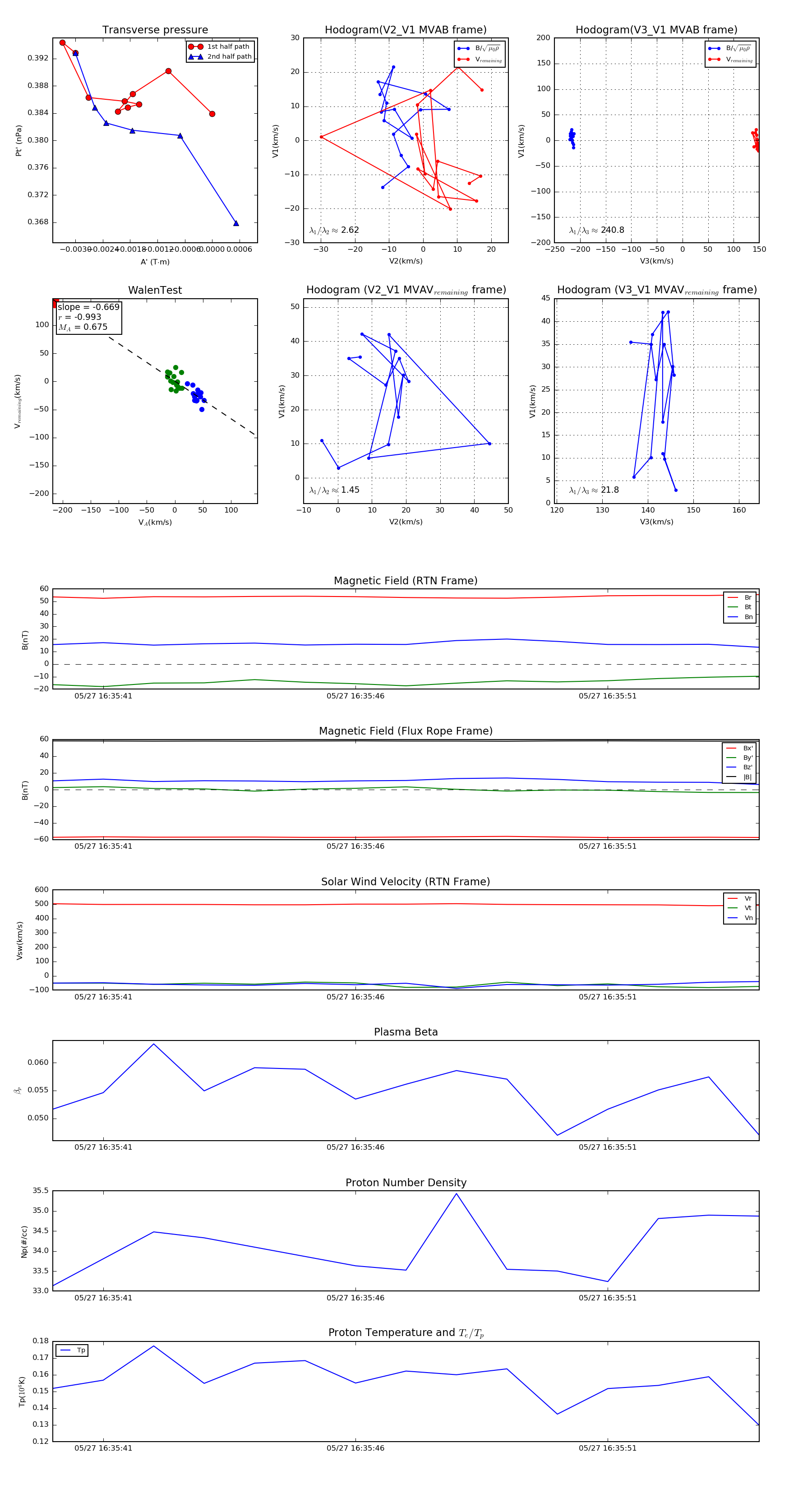This screenshot has width=812, height=1489.
Task: Click 'Hodogram(V3_V1 MVAB frame)' title
Action: 656,30
